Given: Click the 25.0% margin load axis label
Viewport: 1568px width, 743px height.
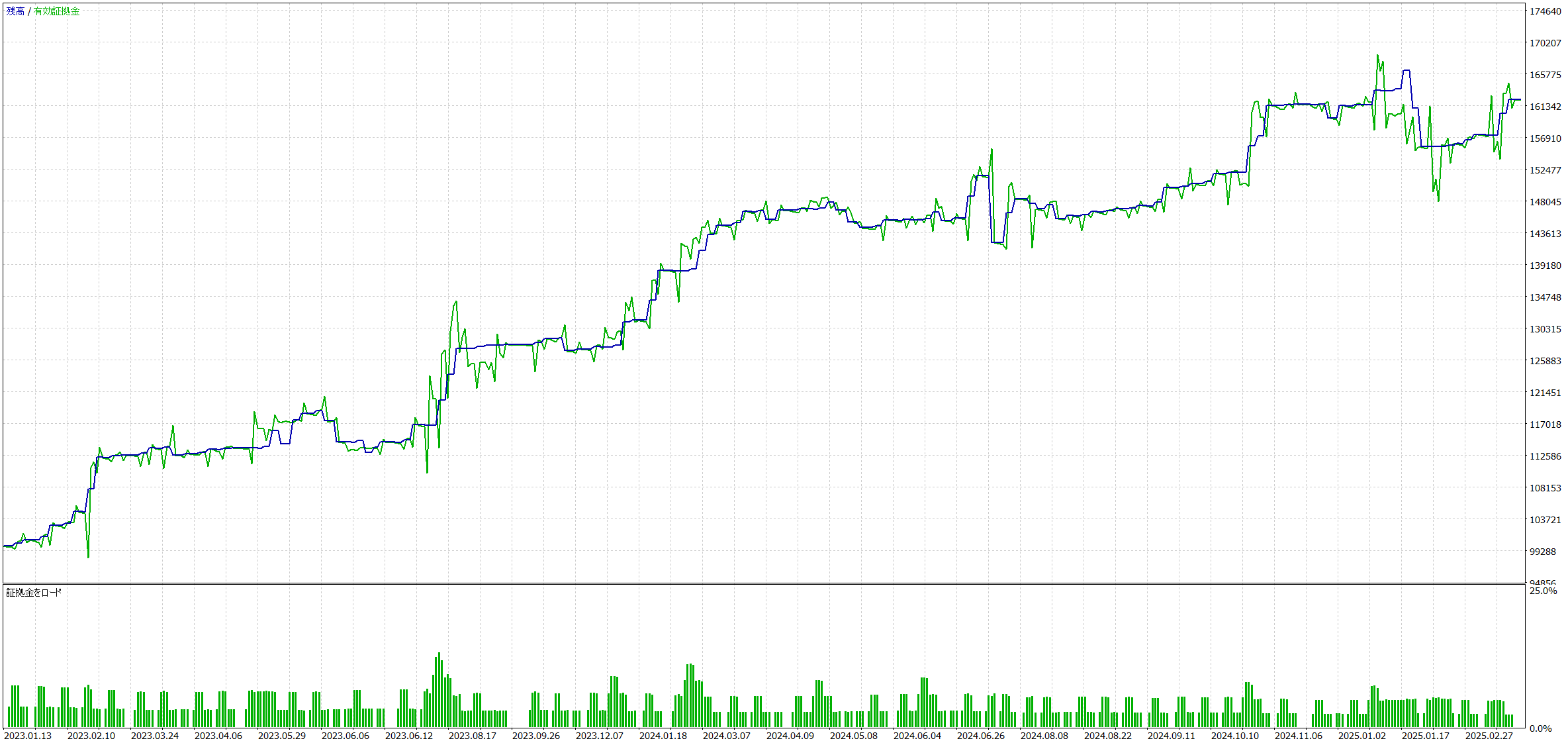Looking at the screenshot, I should click(1543, 591).
